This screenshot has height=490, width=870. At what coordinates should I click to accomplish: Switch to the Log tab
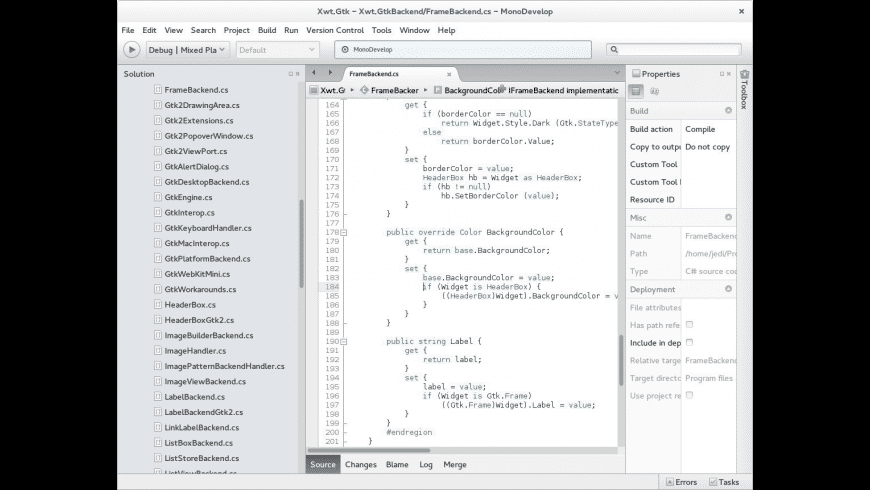tap(426, 464)
